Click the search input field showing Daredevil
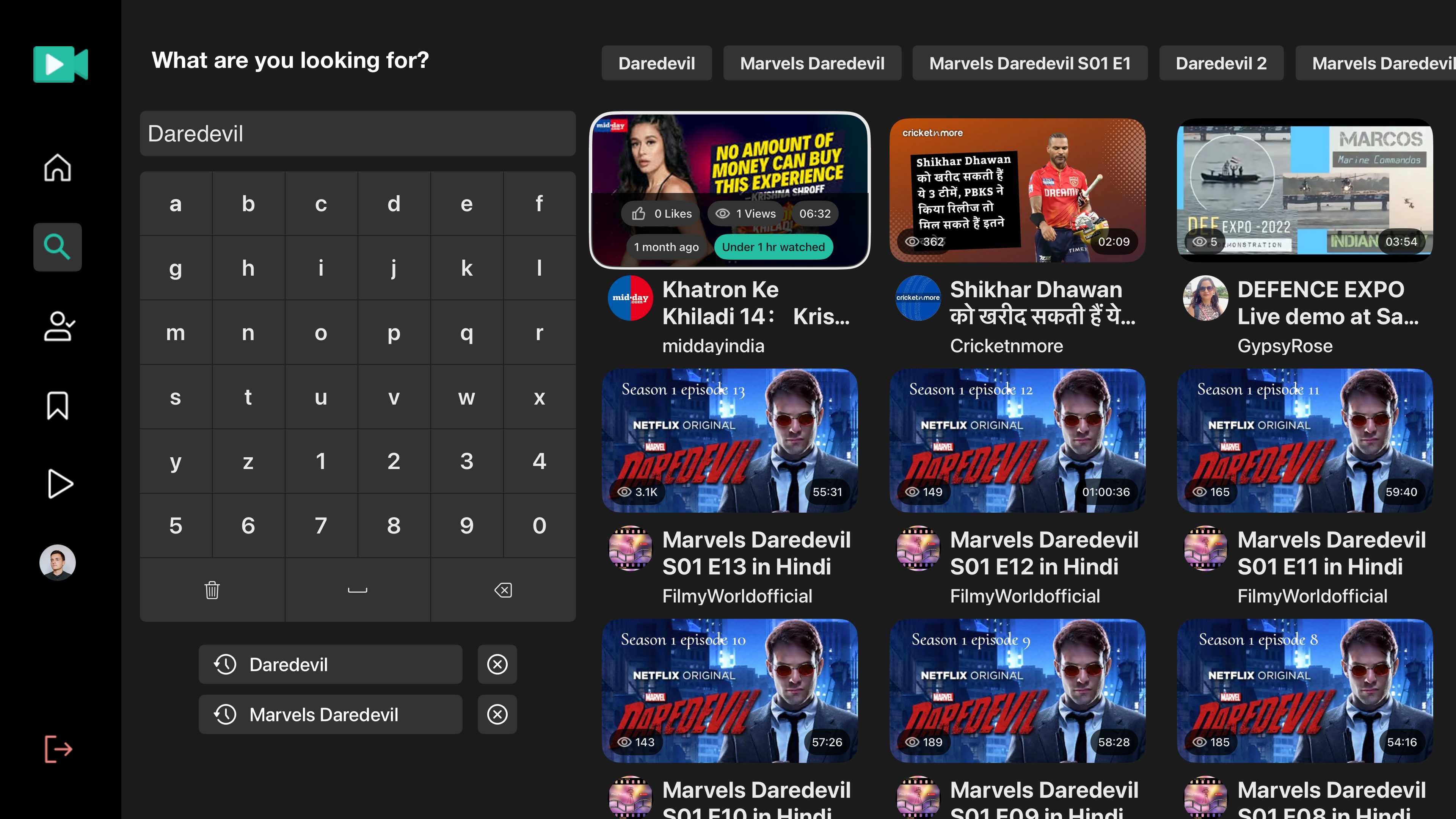Screen dimensions: 1456x819 pos(358,134)
